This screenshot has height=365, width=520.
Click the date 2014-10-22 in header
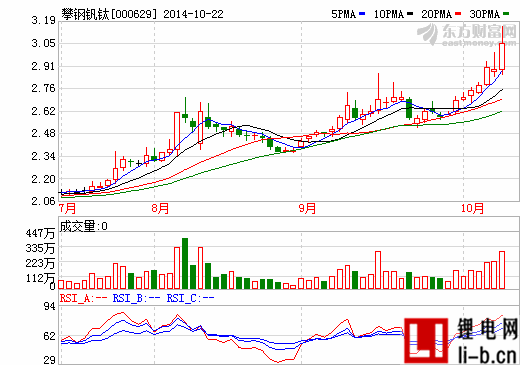[x=193, y=14]
